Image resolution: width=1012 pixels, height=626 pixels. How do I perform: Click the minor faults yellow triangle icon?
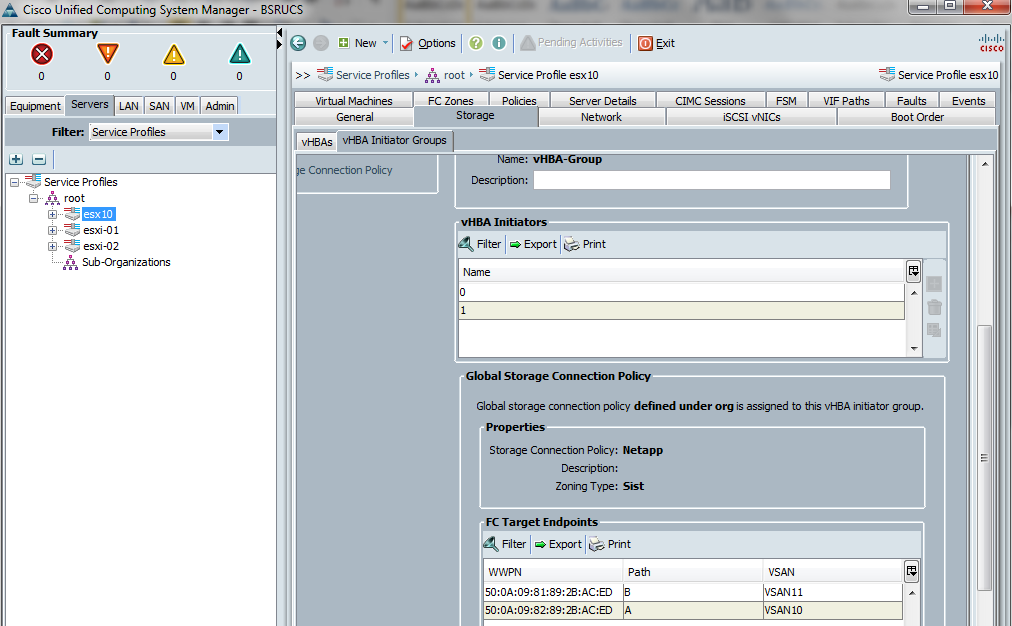[x=174, y=54]
